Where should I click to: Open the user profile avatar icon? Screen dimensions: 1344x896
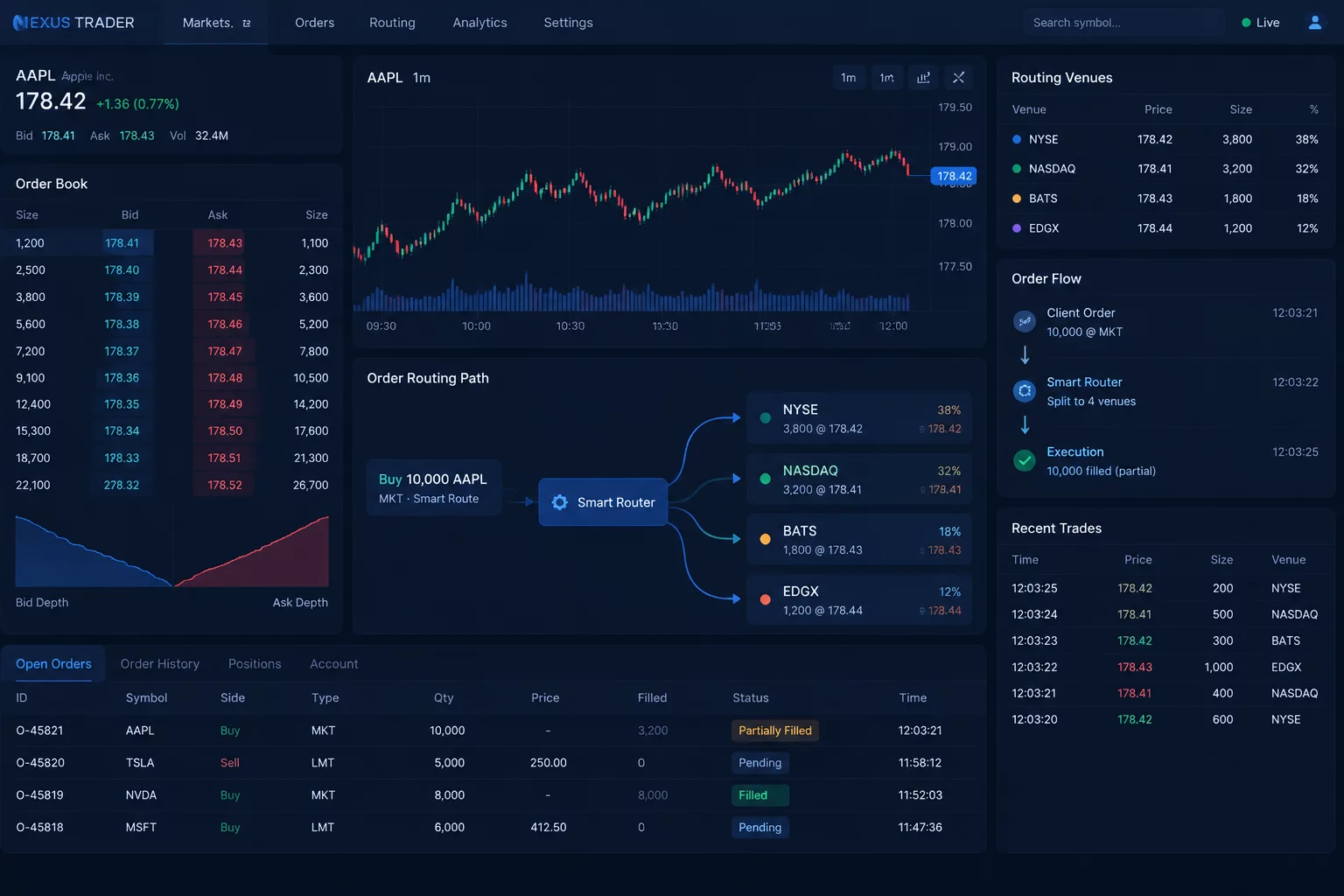(x=1314, y=23)
